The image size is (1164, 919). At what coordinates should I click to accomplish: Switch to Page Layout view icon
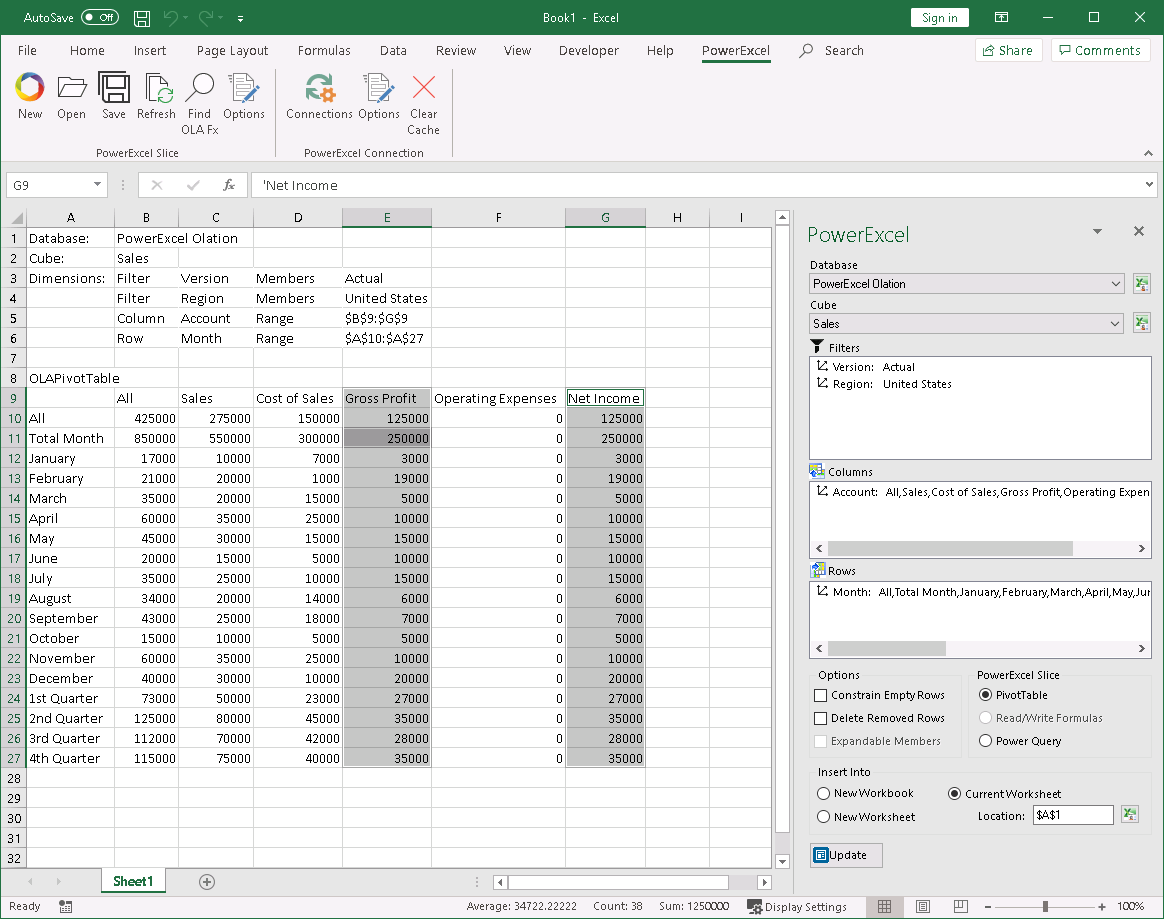click(x=923, y=906)
